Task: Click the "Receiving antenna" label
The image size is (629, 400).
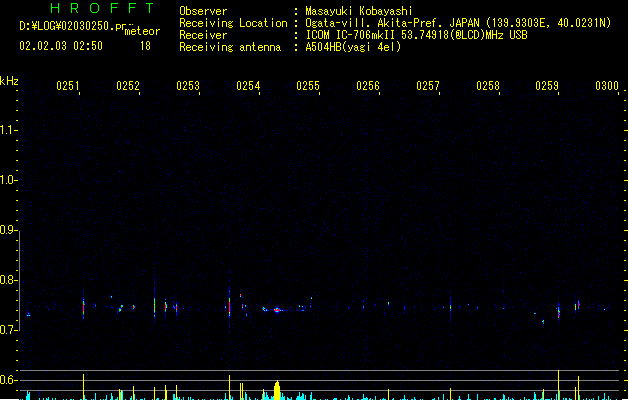Action: coord(230,47)
